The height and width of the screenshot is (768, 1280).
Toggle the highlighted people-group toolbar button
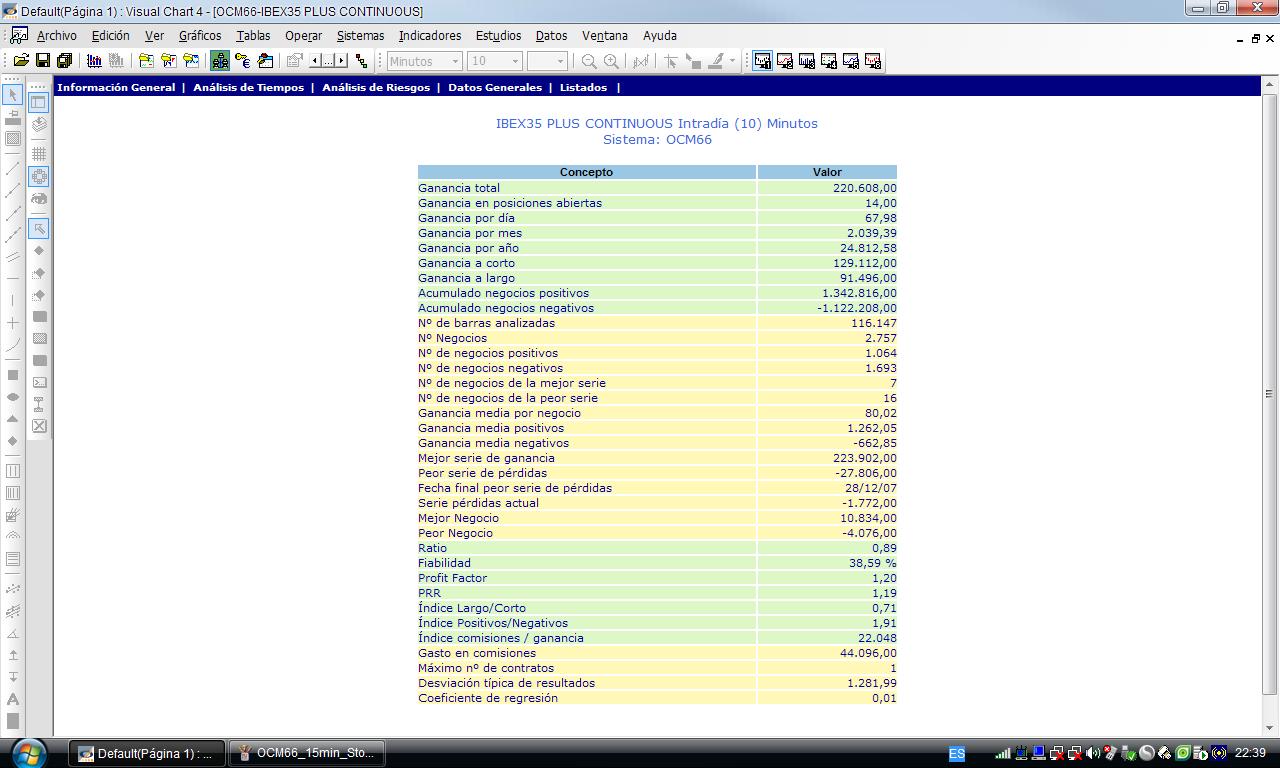coord(220,61)
